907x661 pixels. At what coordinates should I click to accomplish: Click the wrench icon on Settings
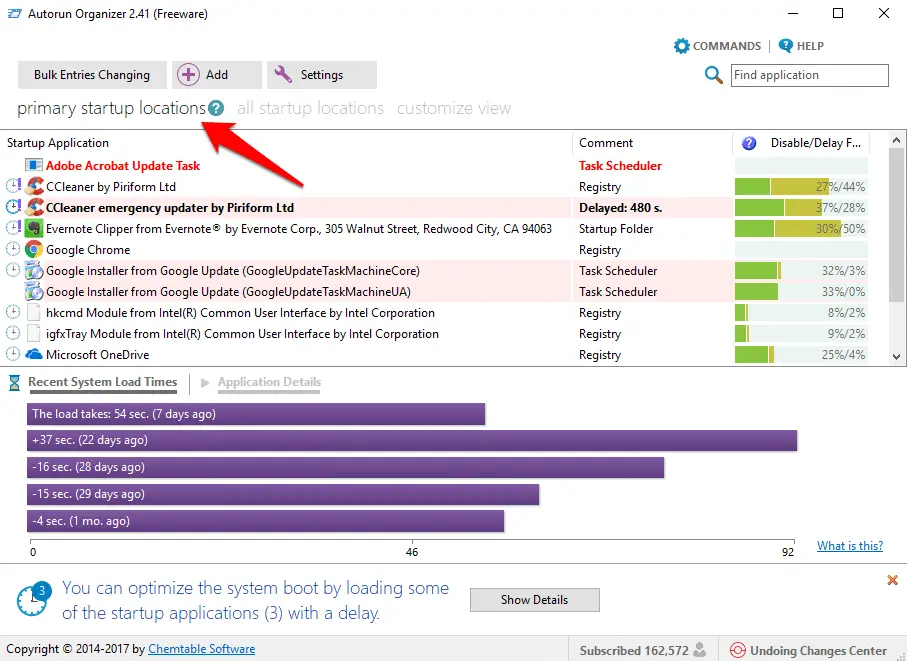[x=283, y=74]
